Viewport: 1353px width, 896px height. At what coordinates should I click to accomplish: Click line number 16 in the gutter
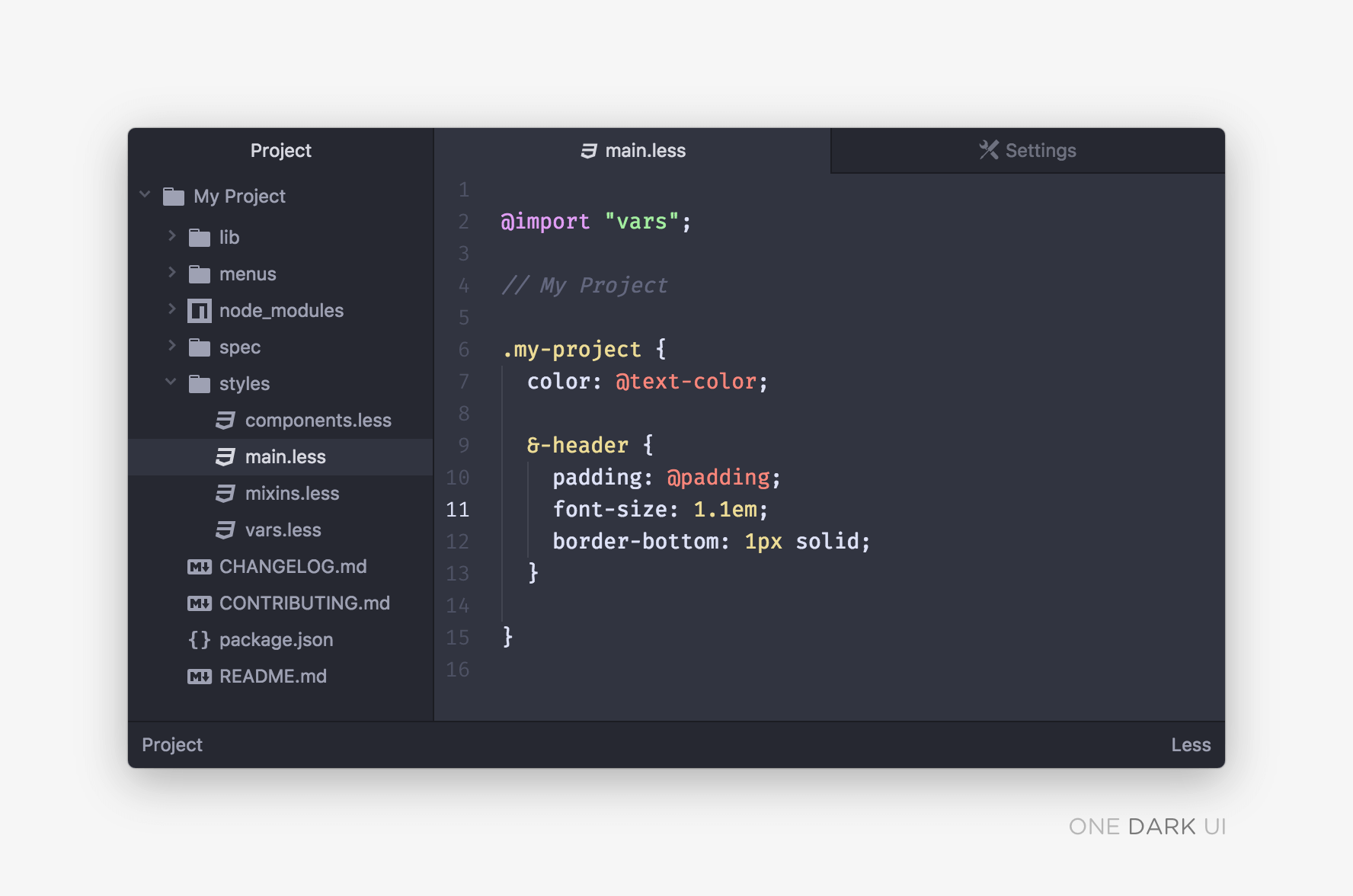458,670
